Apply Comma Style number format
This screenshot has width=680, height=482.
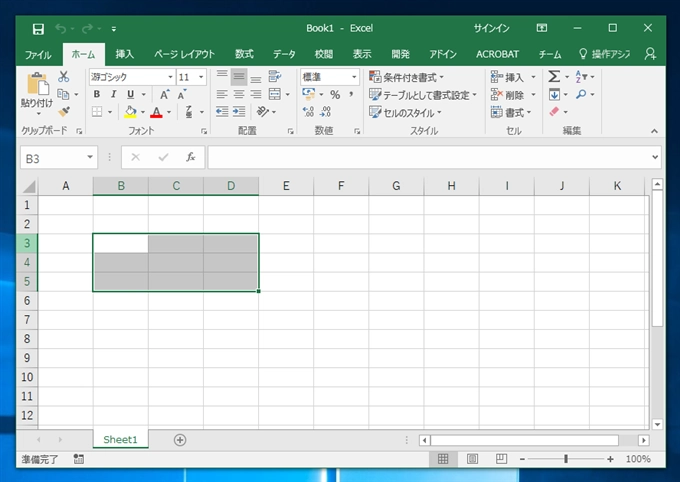[x=351, y=94]
